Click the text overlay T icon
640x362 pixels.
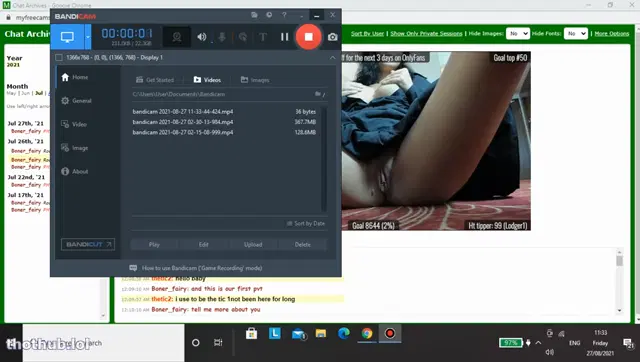pos(263,37)
